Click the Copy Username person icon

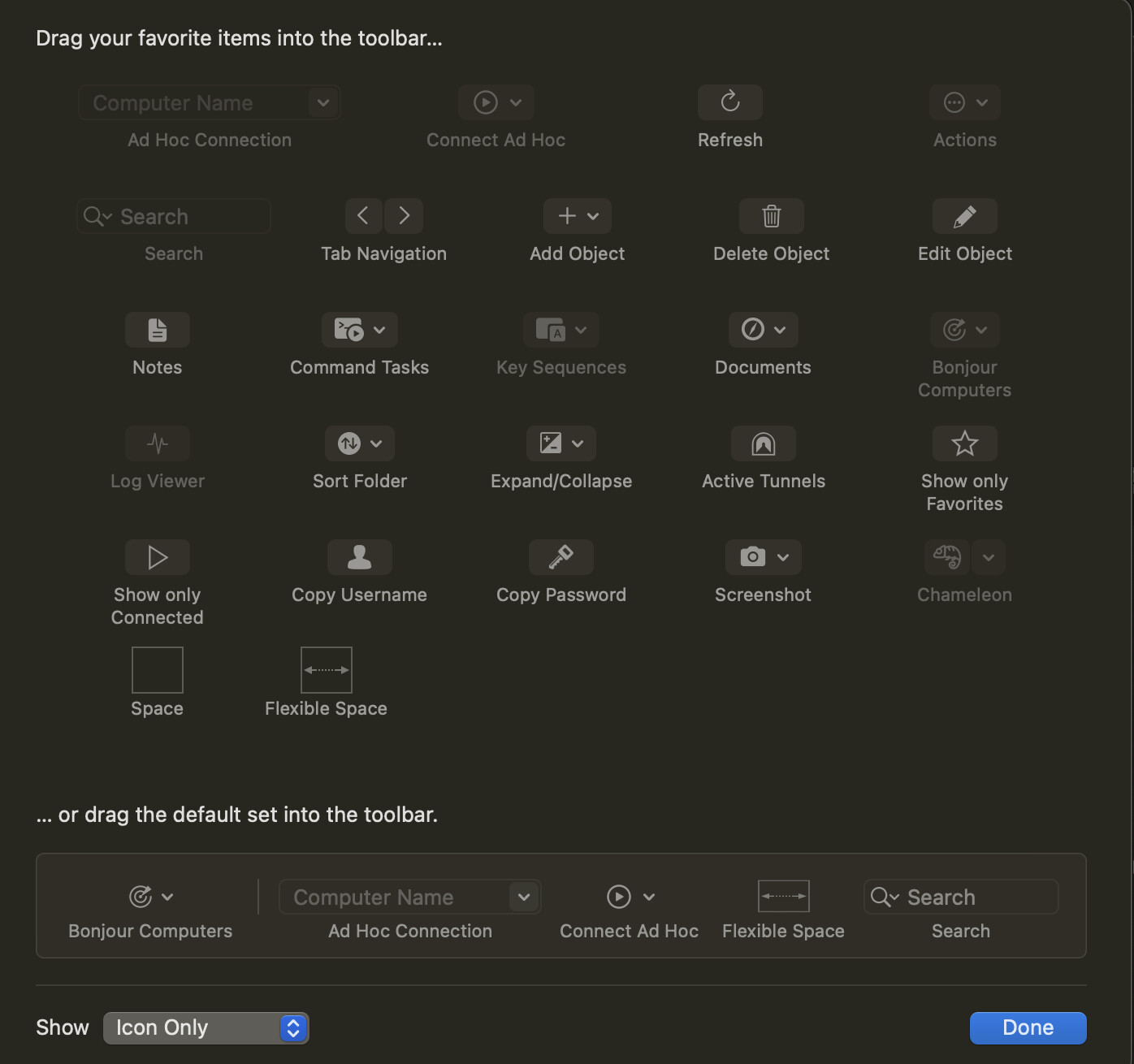point(359,557)
